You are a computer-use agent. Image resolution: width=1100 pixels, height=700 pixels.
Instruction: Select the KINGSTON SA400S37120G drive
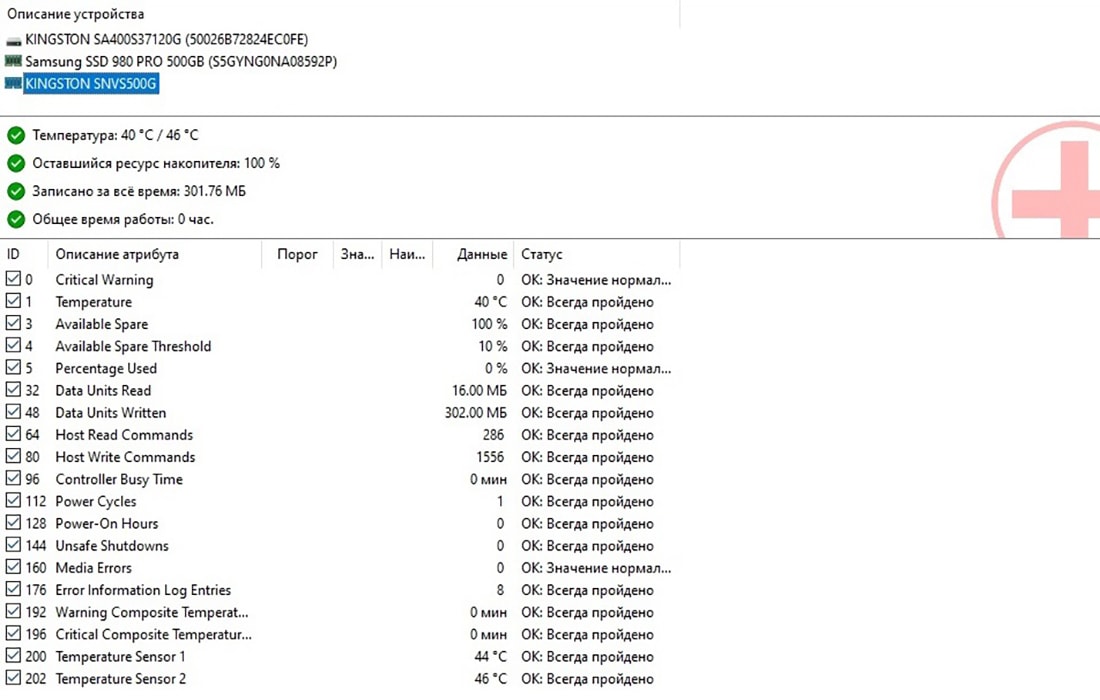click(x=166, y=39)
